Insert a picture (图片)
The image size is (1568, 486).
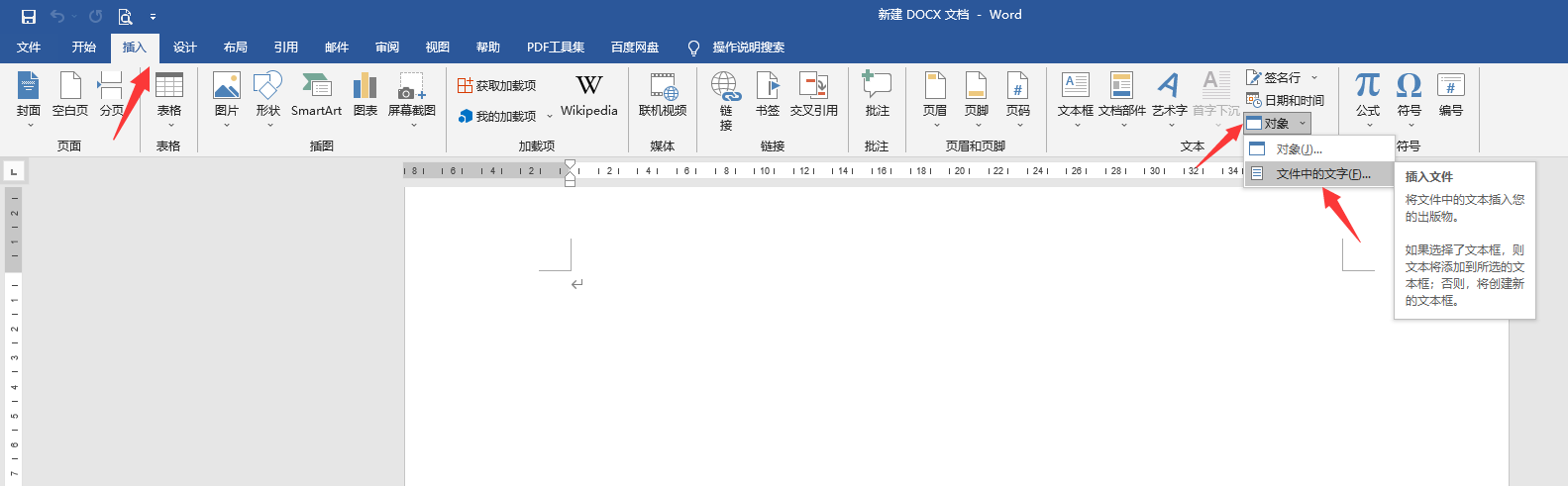click(x=227, y=95)
